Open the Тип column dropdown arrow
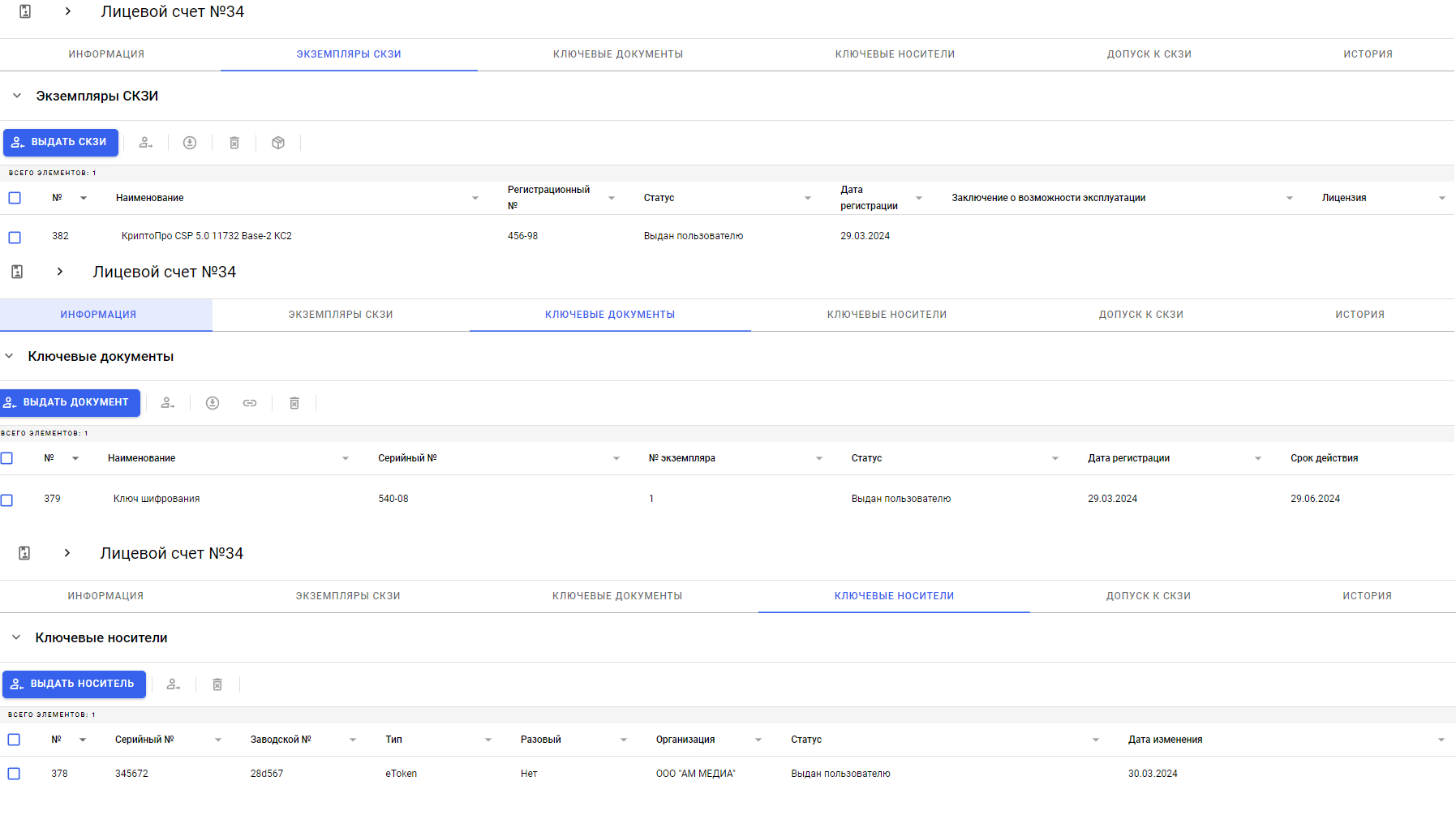1456x828 pixels. pyautogui.click(x=488, y=740)
